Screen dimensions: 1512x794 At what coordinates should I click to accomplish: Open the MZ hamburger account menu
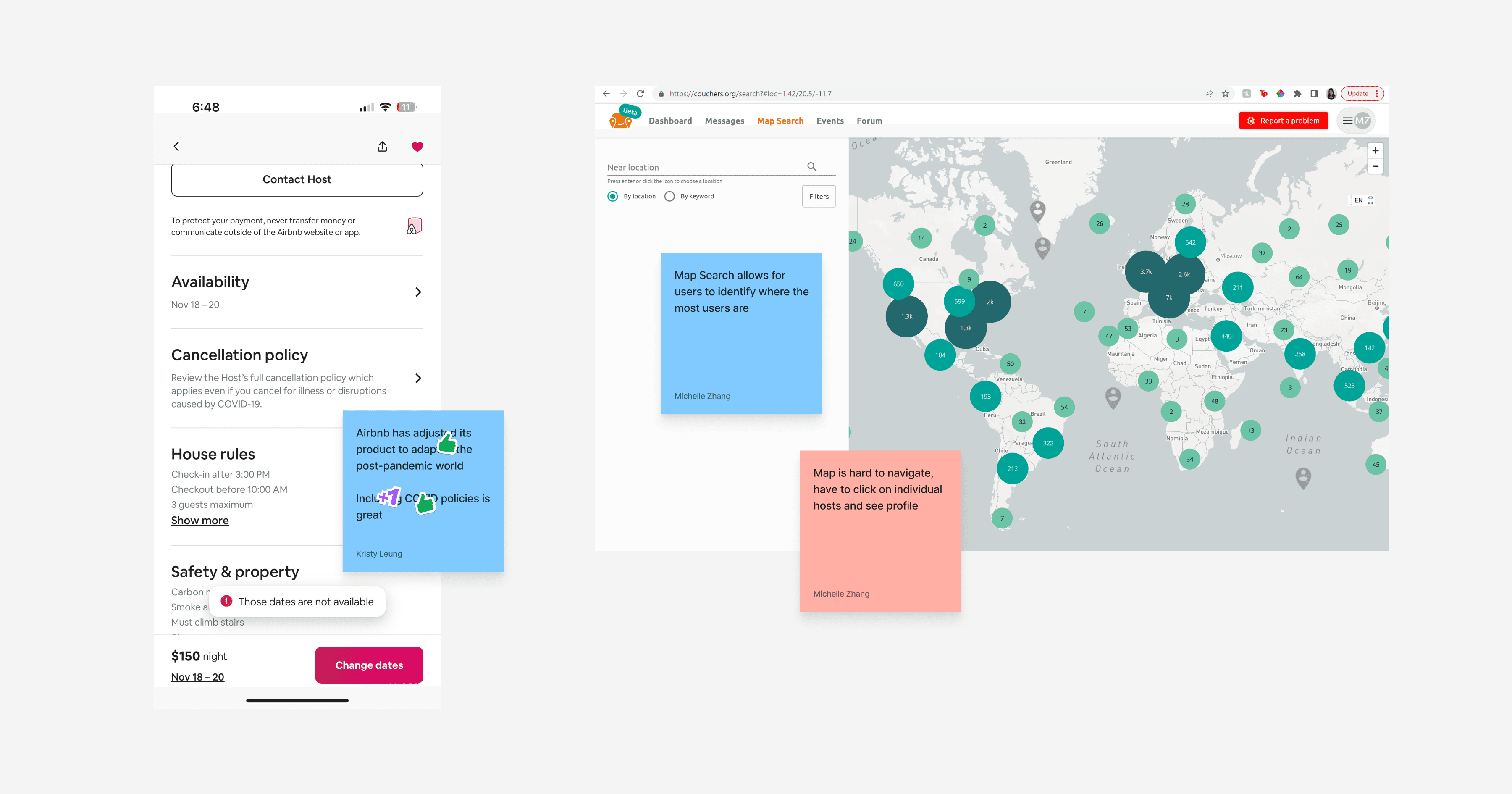click(1356, 121)
